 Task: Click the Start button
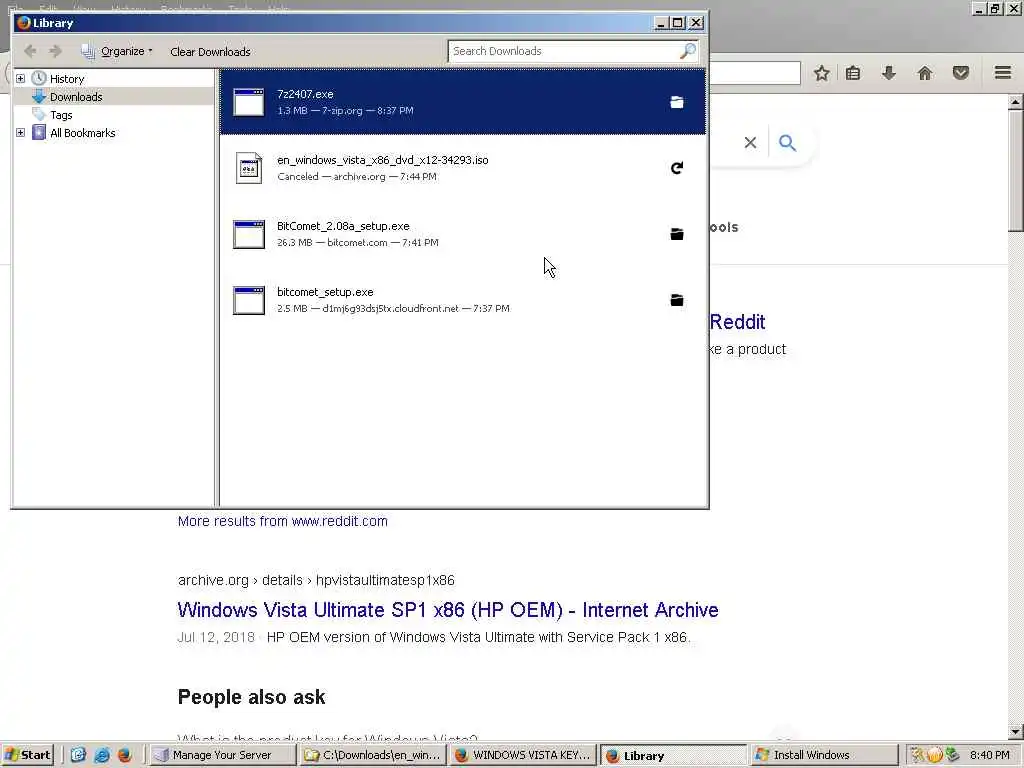(x=27, y=755)
